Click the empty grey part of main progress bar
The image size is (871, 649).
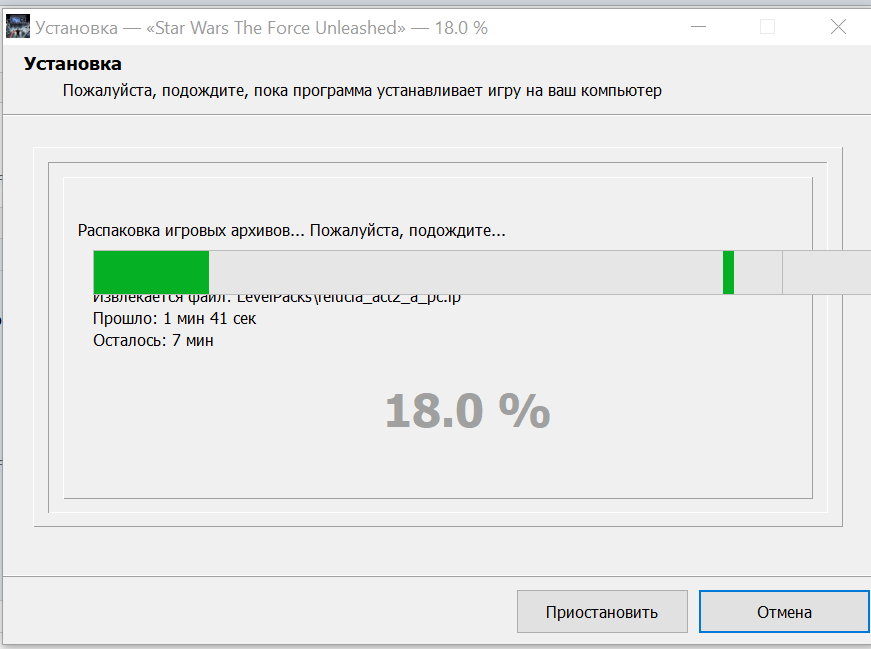pos(465,272)
